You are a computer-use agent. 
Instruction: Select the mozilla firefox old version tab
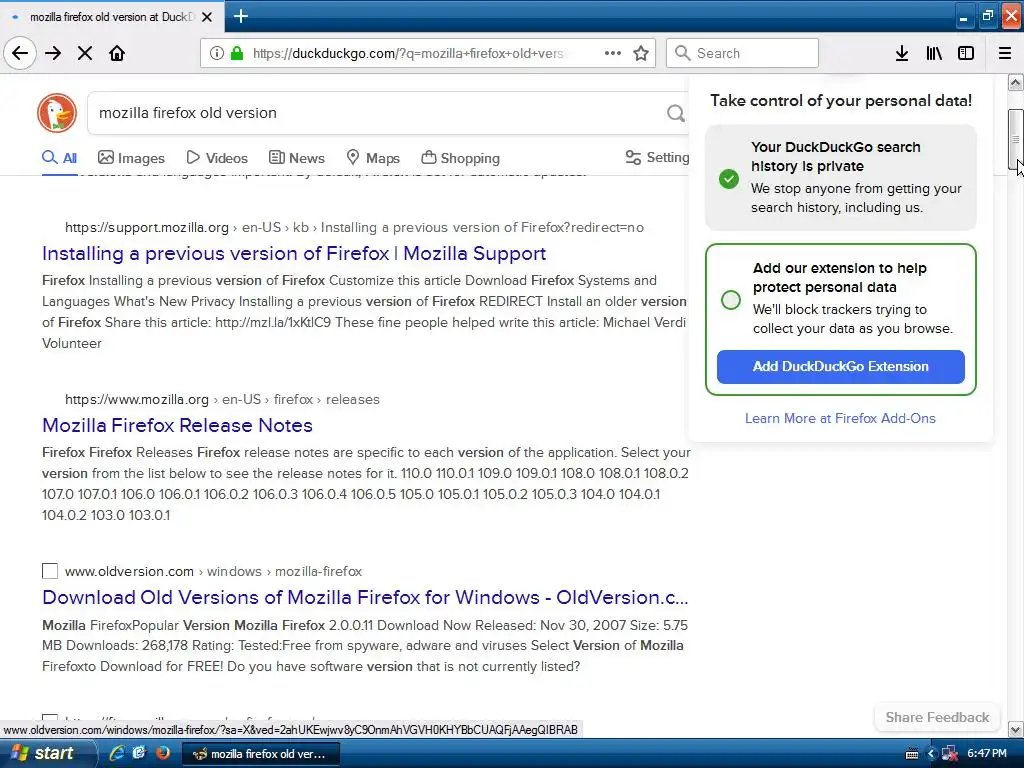(x=112, y=16)
